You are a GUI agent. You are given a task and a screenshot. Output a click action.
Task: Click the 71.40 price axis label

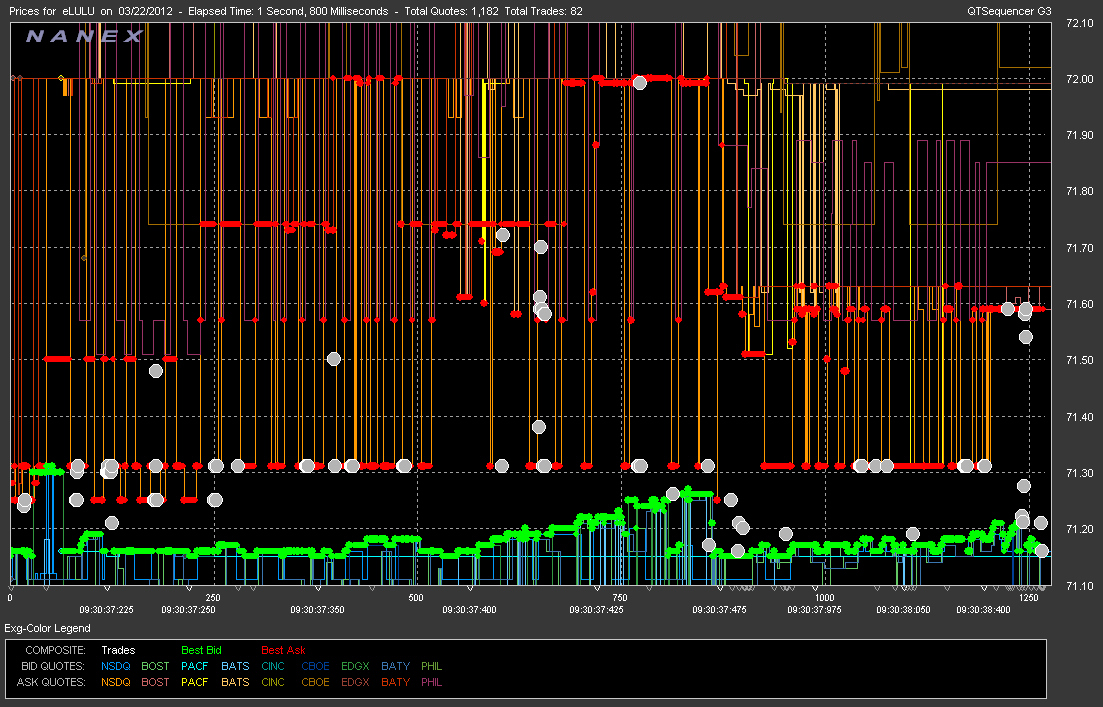coord(1080,417)
